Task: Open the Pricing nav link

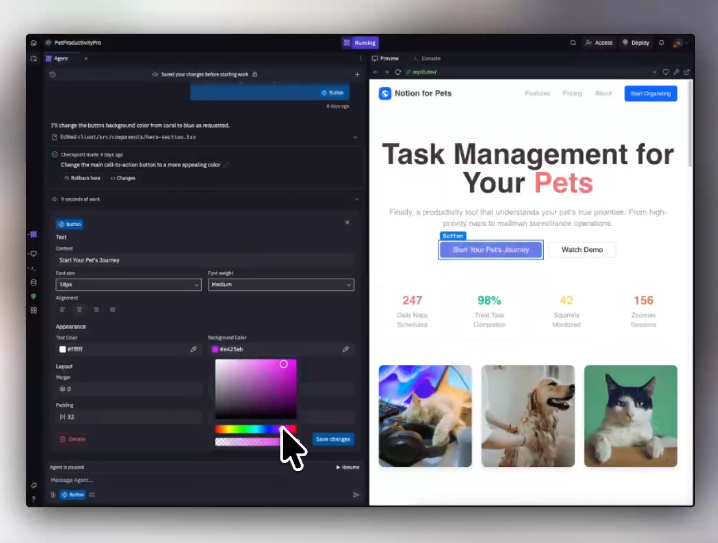Action: [x=572, y=93]
